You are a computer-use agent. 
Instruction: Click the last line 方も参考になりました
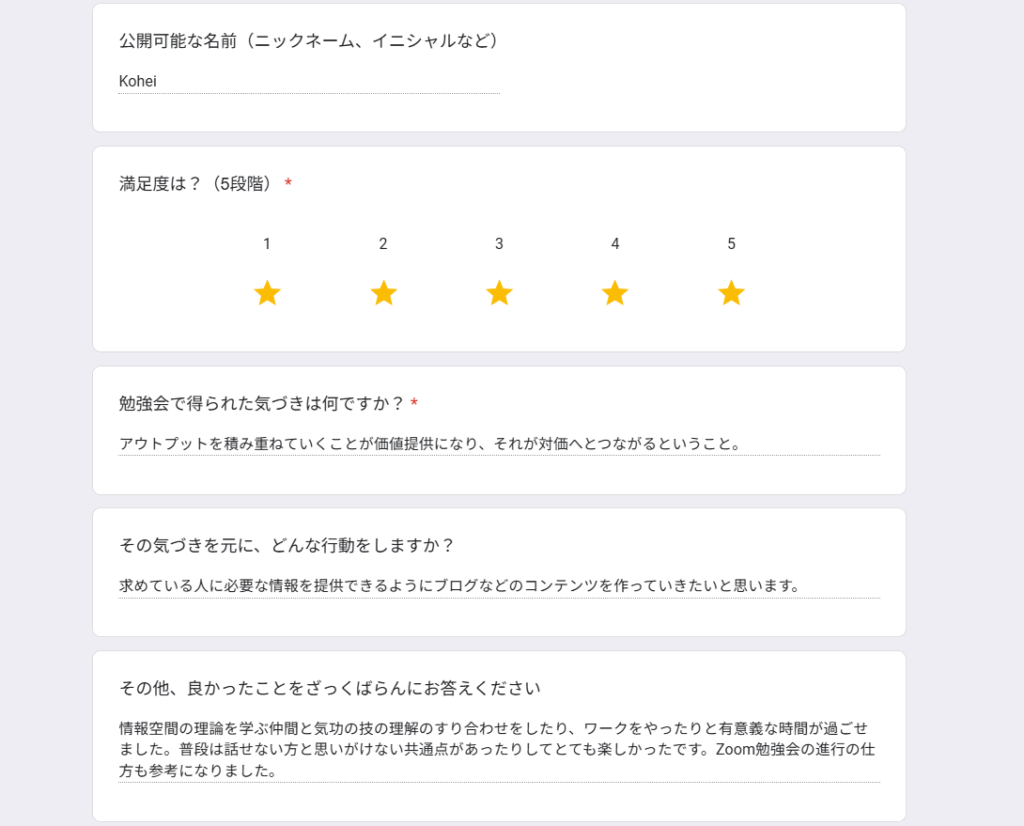[198, 770]
